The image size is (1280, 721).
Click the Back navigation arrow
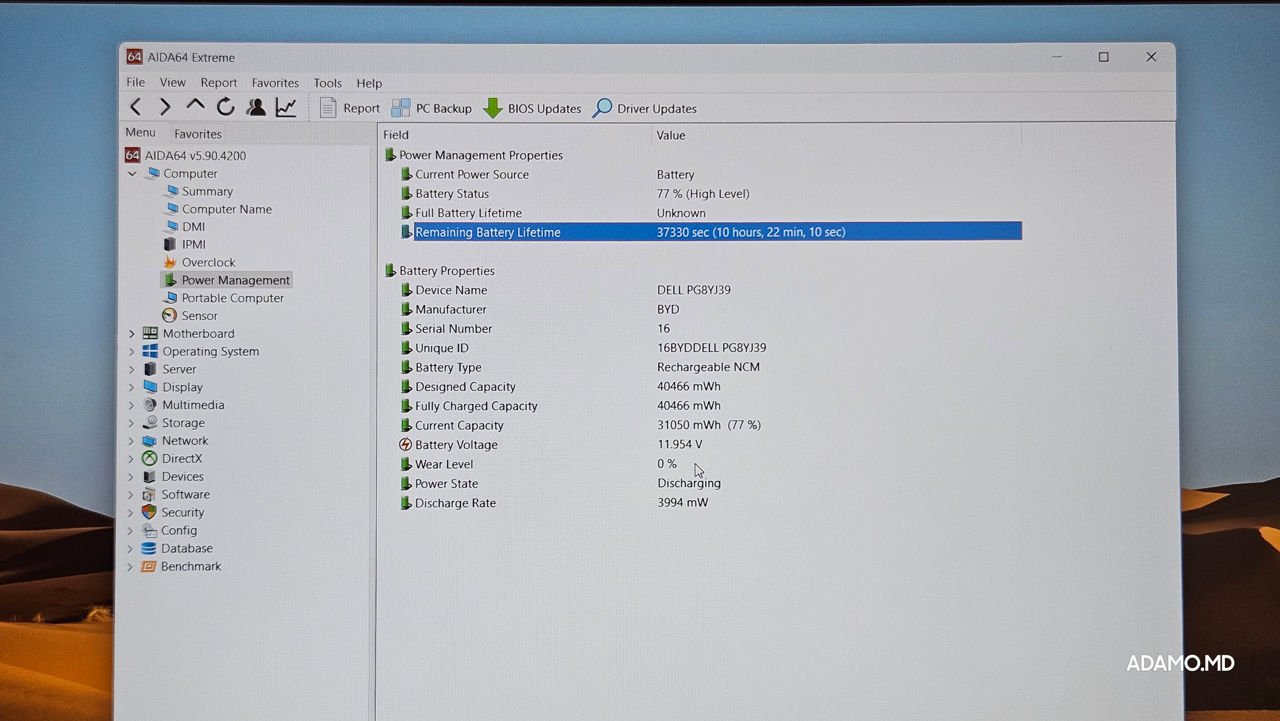(136, 107)
